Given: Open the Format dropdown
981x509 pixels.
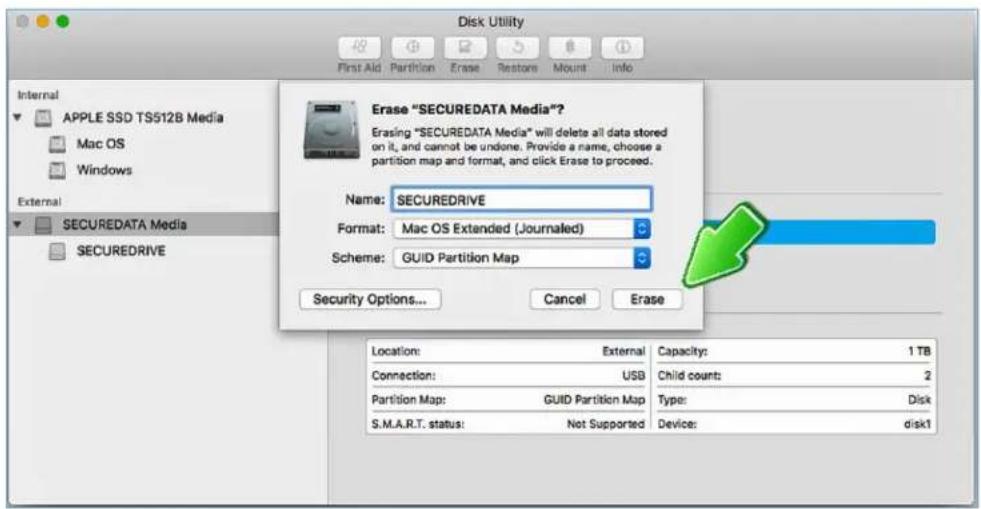Looking at the screenshot, I should pyautogui.click(x=522, y=229).
